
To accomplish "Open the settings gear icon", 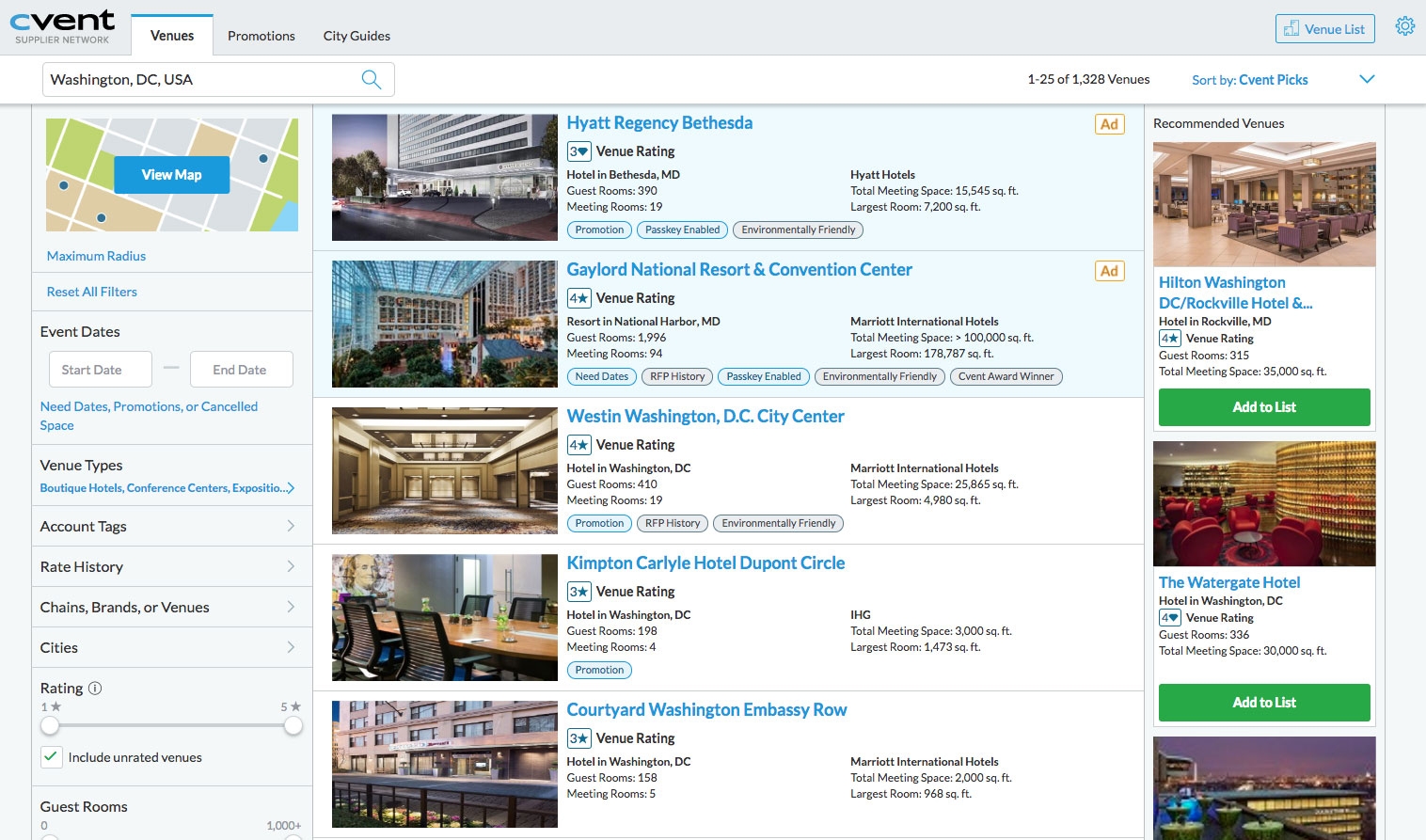I will click(x=1404, y=26).
